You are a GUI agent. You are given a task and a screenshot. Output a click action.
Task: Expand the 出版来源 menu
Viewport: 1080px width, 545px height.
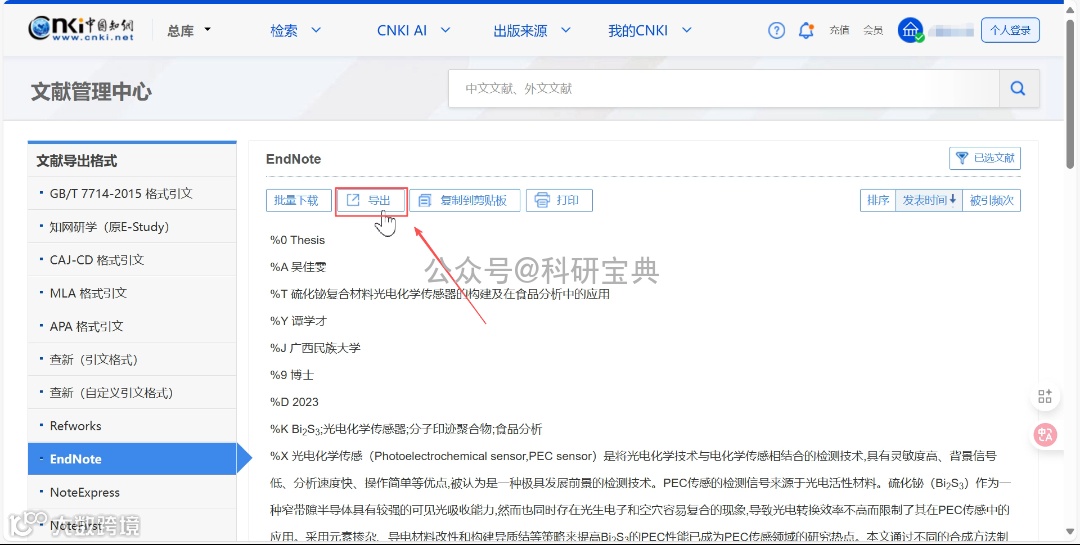point(532,30)
